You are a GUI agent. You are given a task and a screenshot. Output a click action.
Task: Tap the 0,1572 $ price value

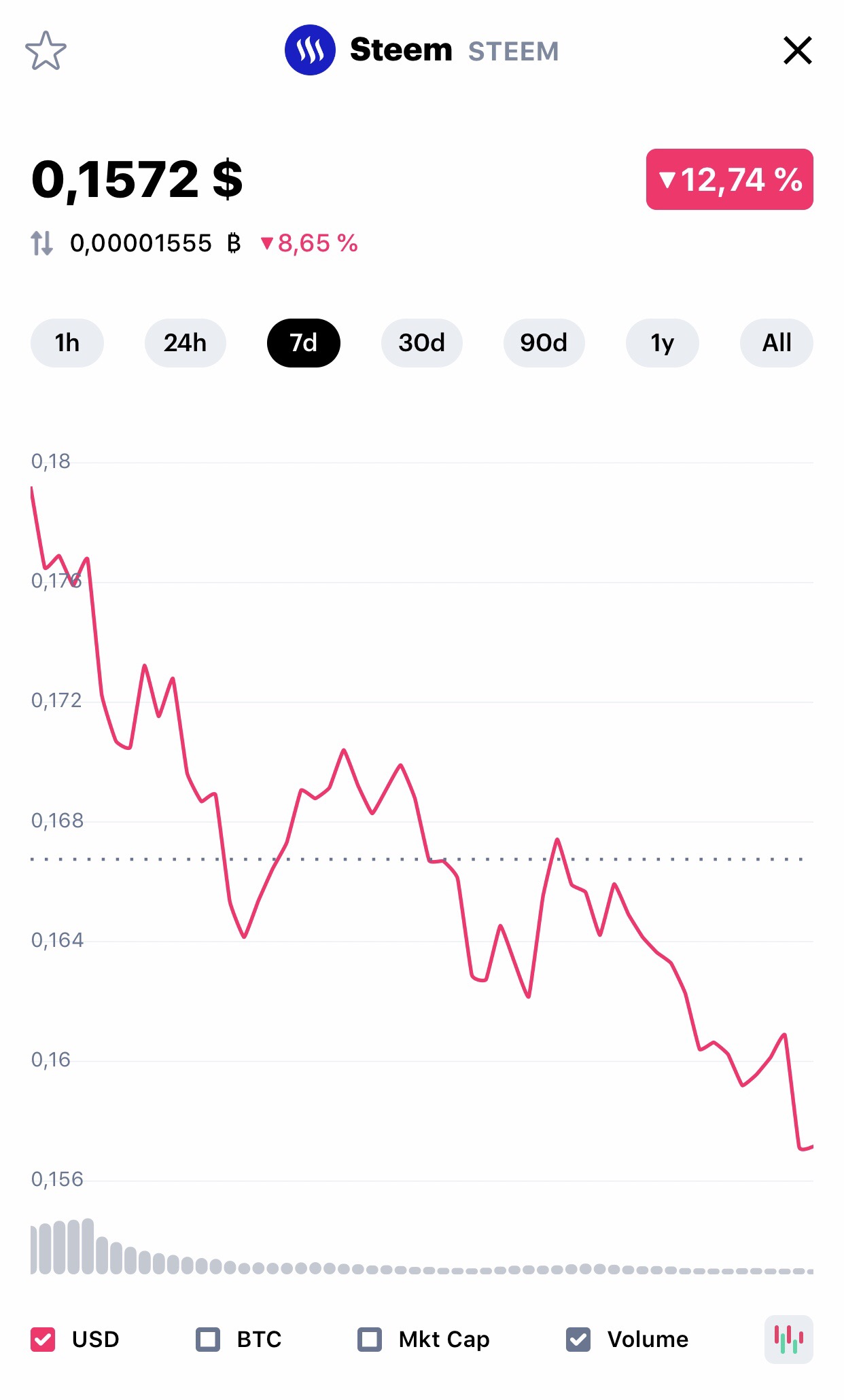tap(137, 179)
